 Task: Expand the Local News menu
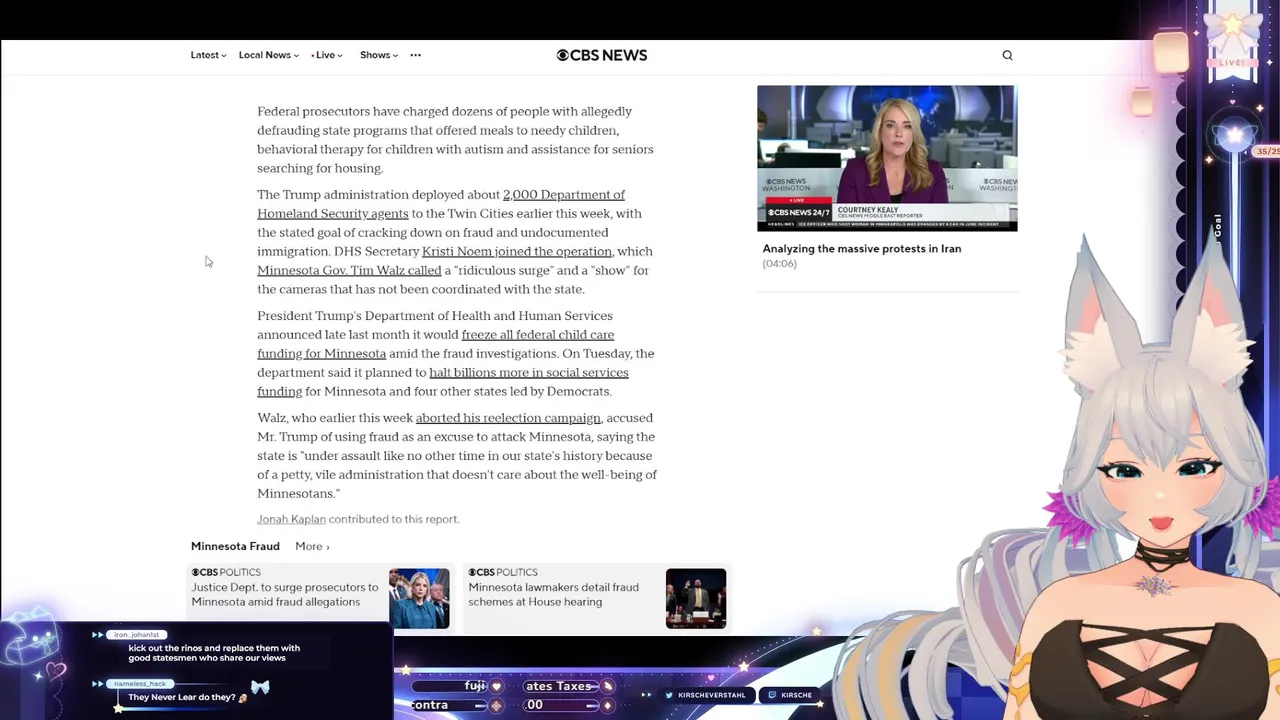click(x=268, y=55)
